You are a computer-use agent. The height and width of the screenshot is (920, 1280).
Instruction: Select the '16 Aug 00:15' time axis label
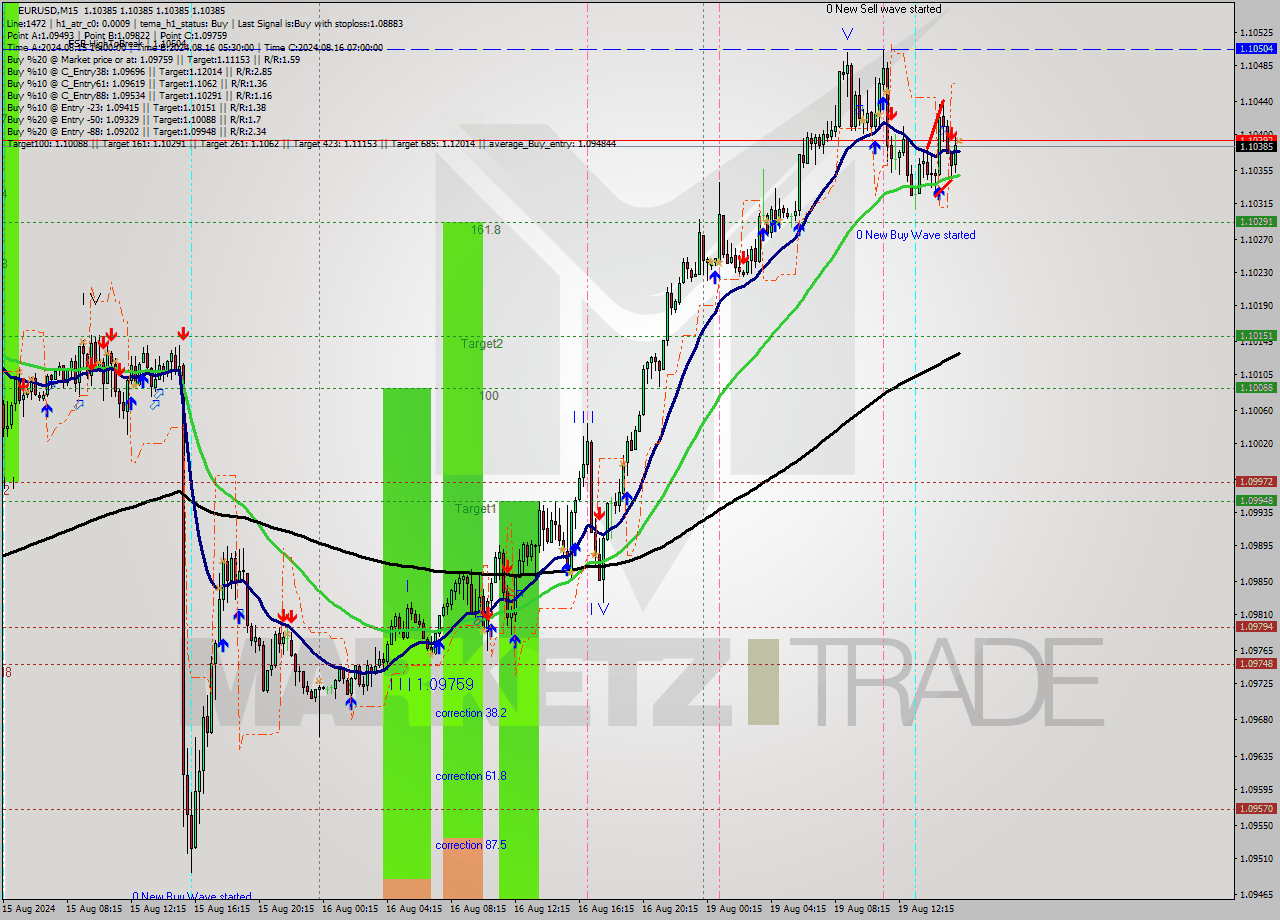(350, 910)
